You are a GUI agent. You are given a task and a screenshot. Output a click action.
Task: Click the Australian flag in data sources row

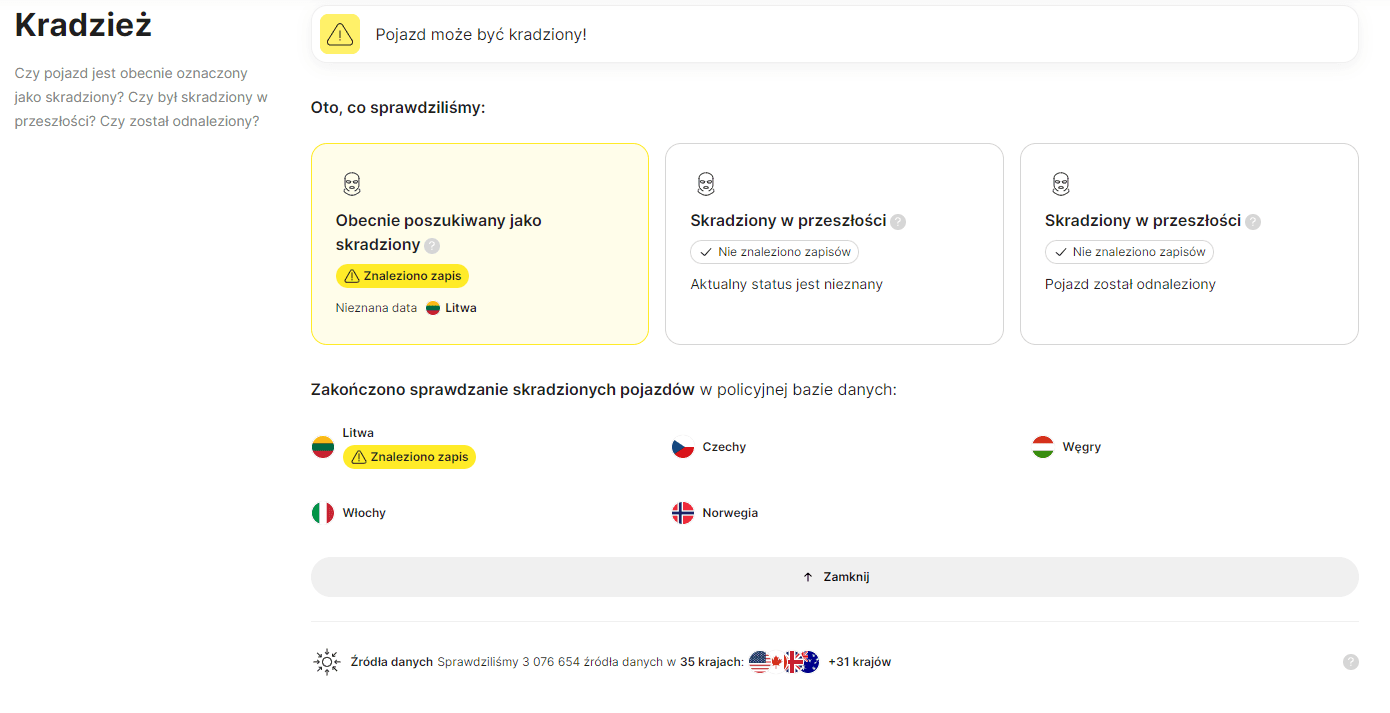(x=808, y=662)
